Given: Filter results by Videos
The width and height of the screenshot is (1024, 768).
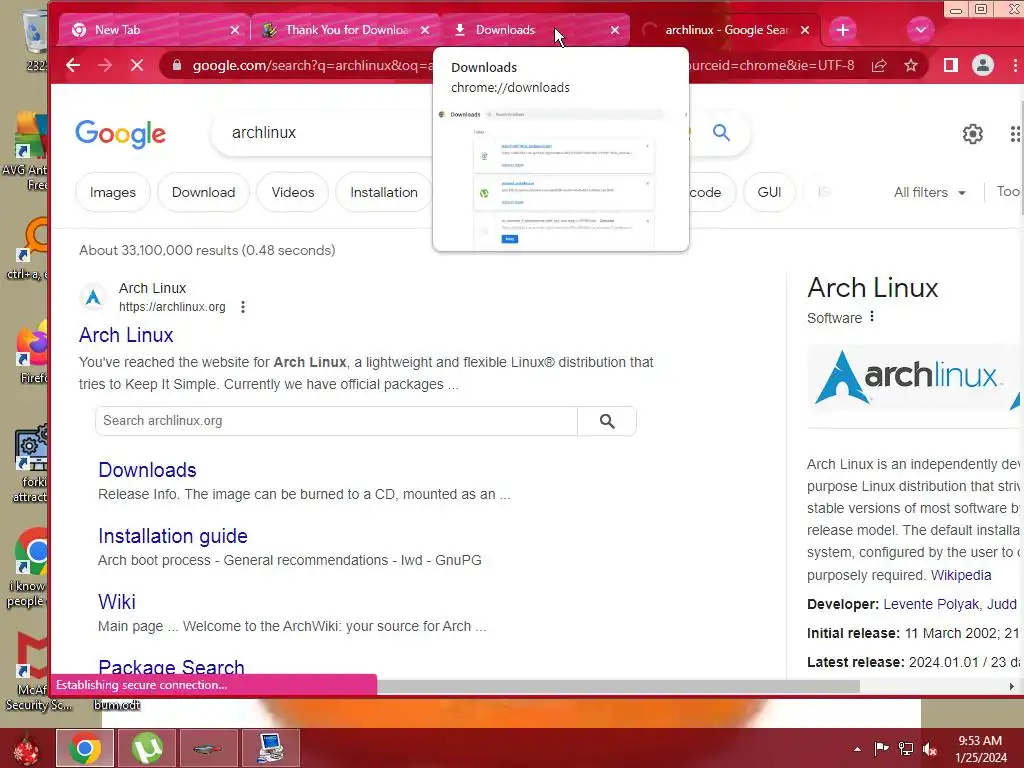Looking at the screenshot, I should [x=293, y=193].
